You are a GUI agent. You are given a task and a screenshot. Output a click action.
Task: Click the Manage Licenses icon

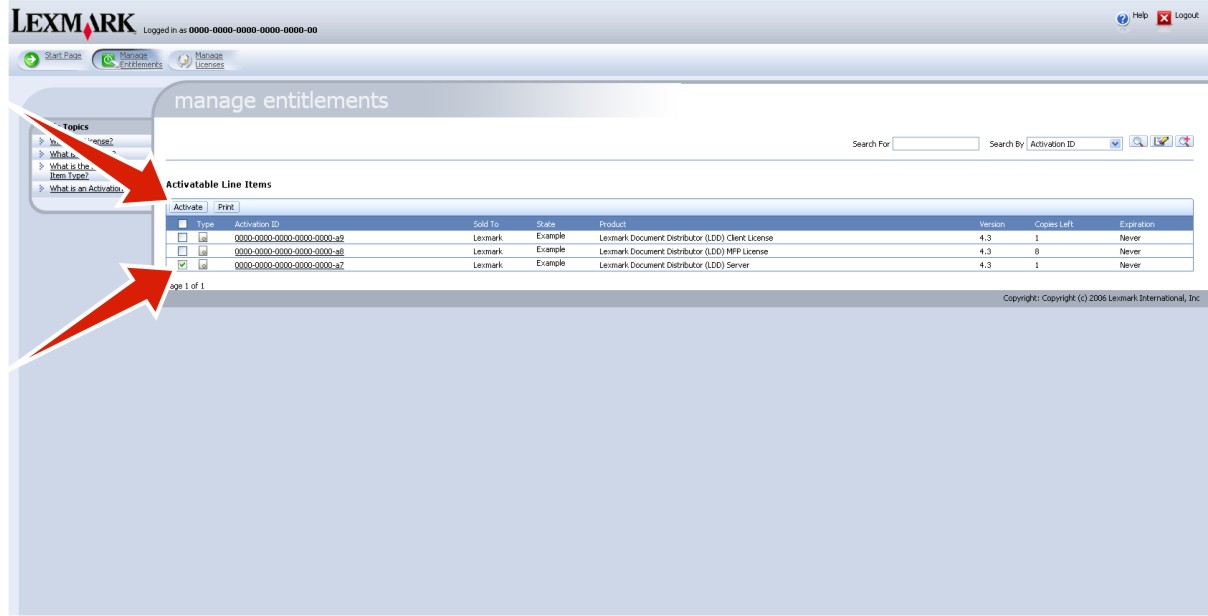tap(183, 60)
